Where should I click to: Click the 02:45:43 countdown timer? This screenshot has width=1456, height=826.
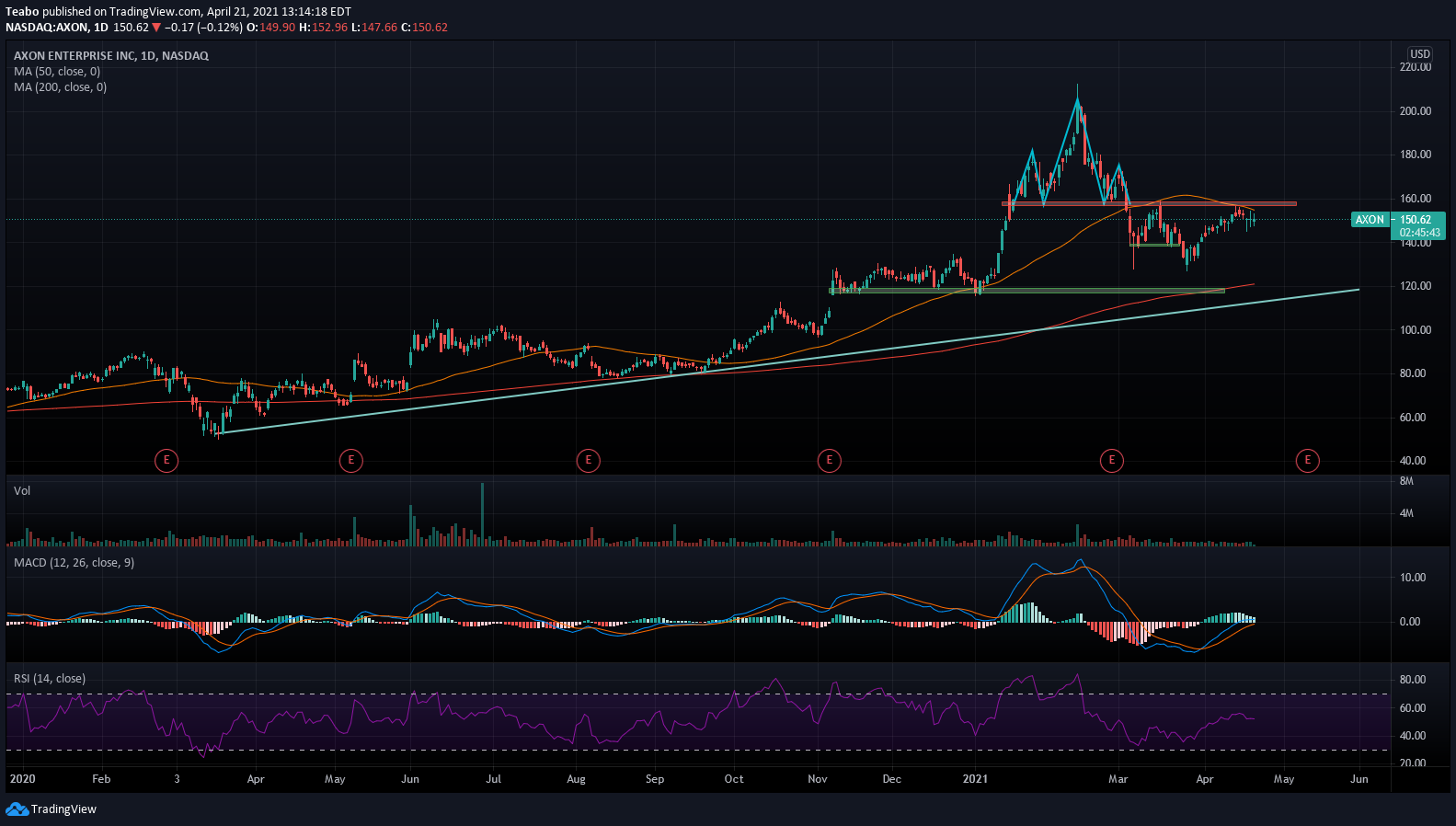coord(1420,233)
